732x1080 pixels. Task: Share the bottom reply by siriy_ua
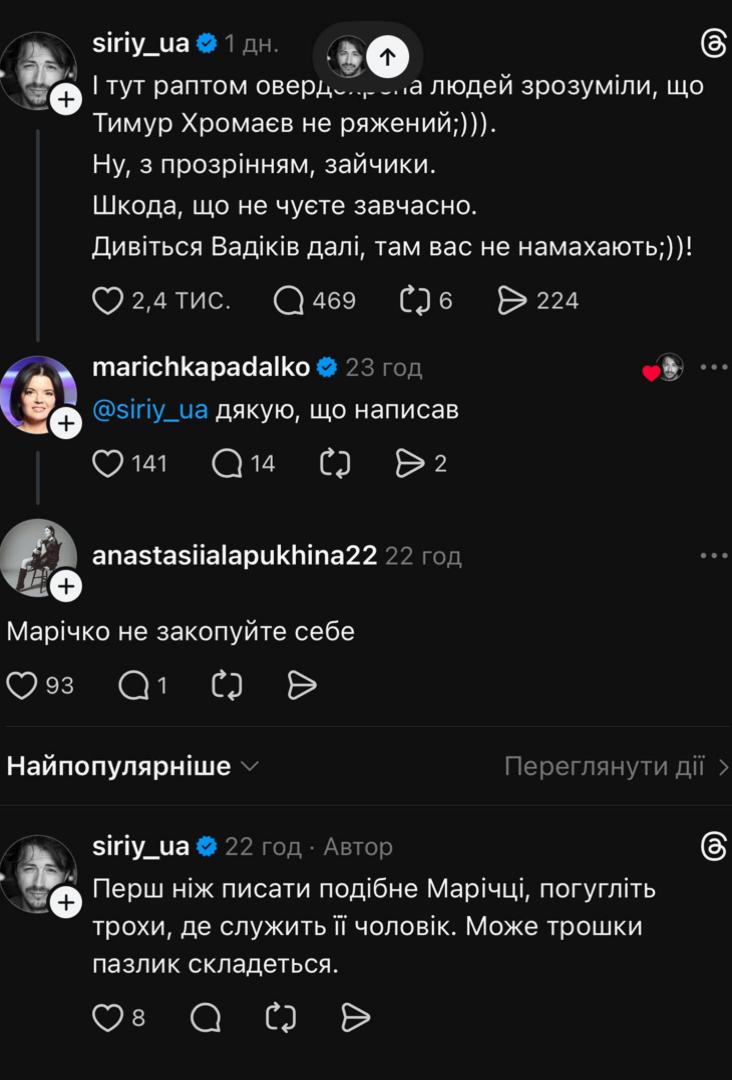click(x=356, y=1018)
